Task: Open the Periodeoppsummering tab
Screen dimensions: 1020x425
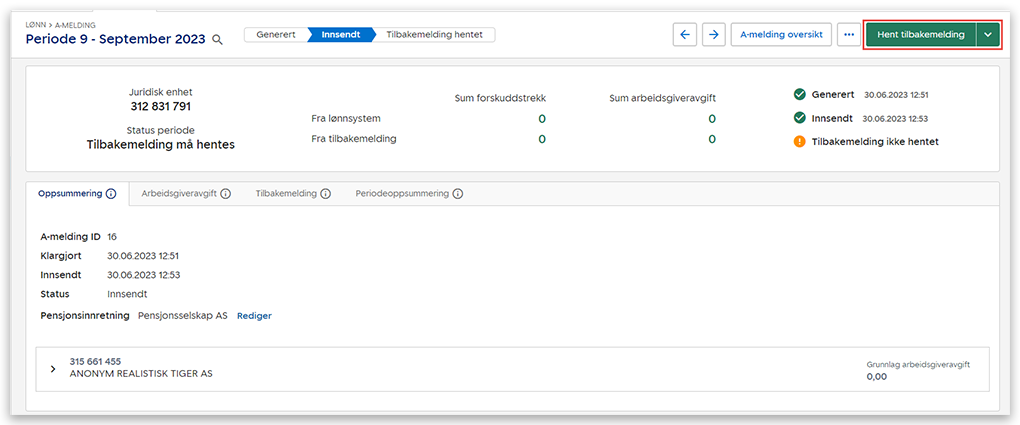Action: 402,194
